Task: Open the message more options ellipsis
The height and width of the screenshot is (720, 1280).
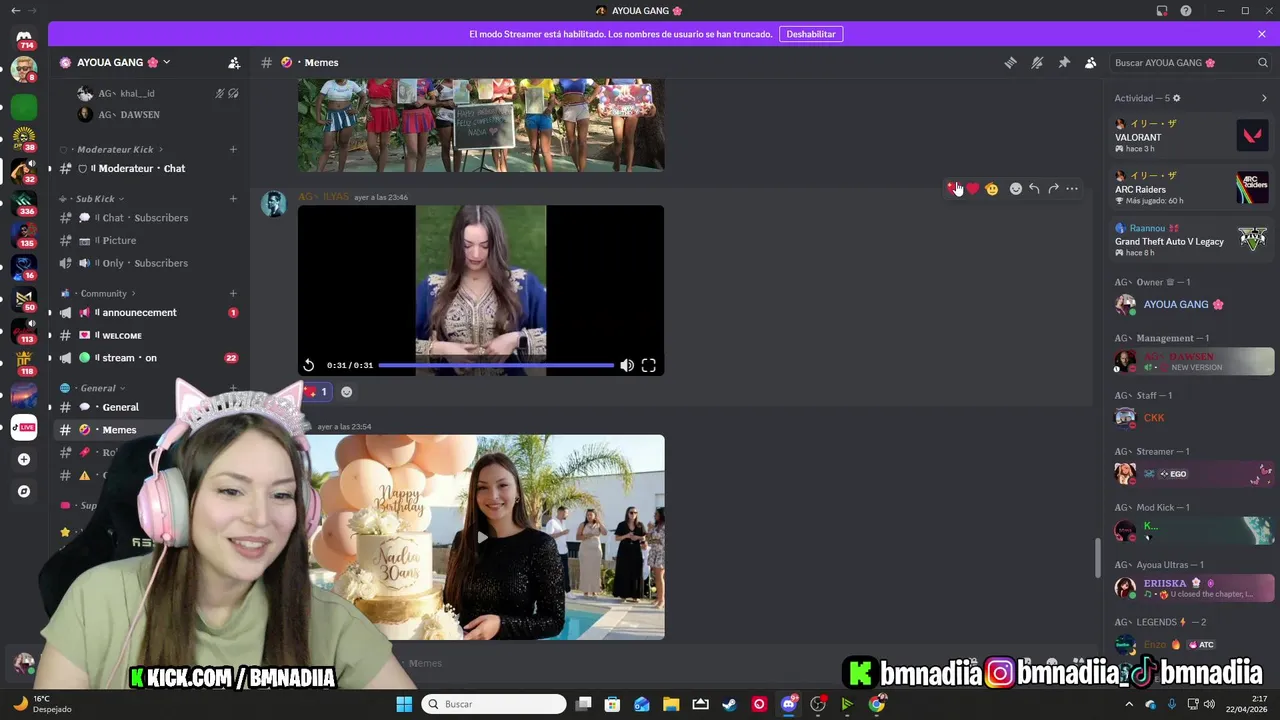Action: [1072, 188]
